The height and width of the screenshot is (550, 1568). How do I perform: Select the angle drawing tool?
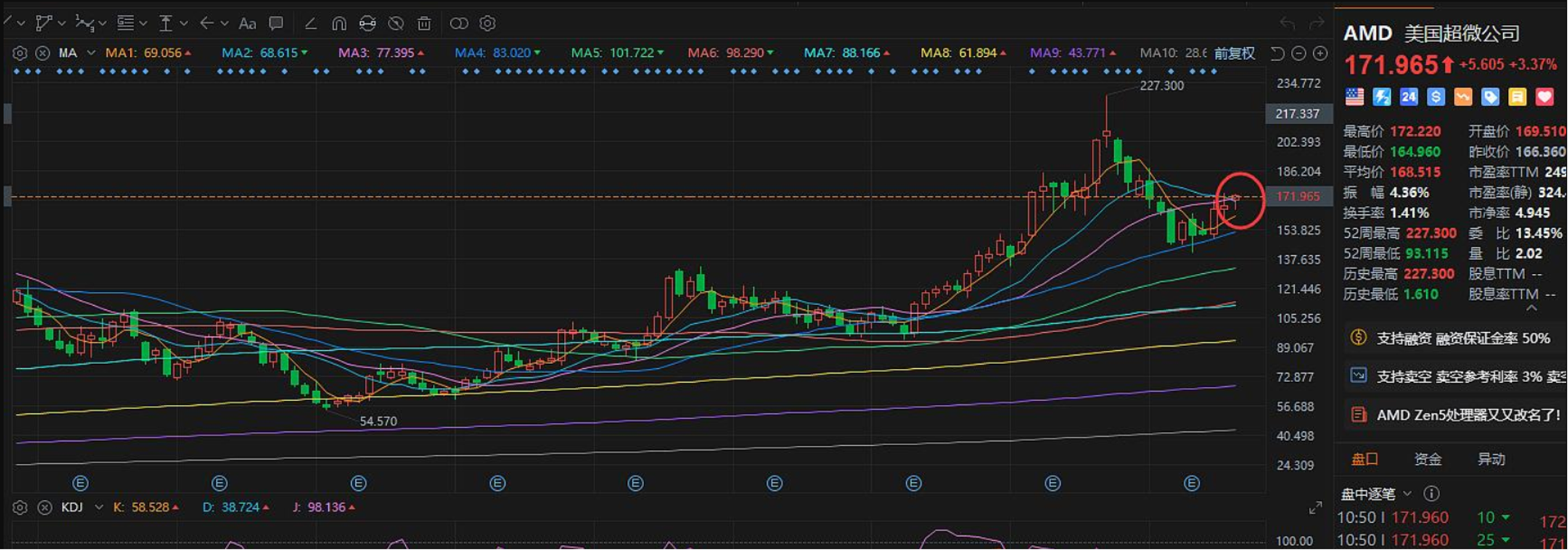pyautogui.click(x=310, y=24)
